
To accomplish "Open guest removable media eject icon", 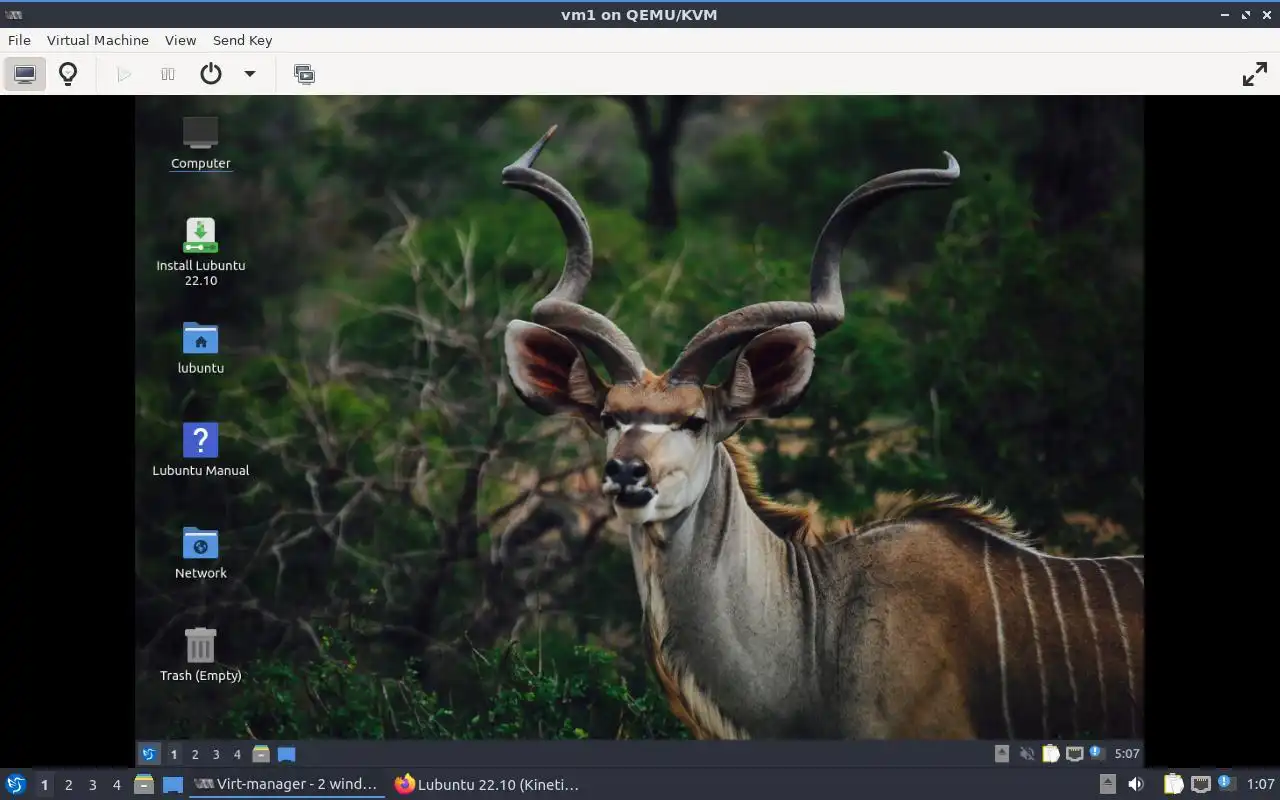I will (1002, 754).
